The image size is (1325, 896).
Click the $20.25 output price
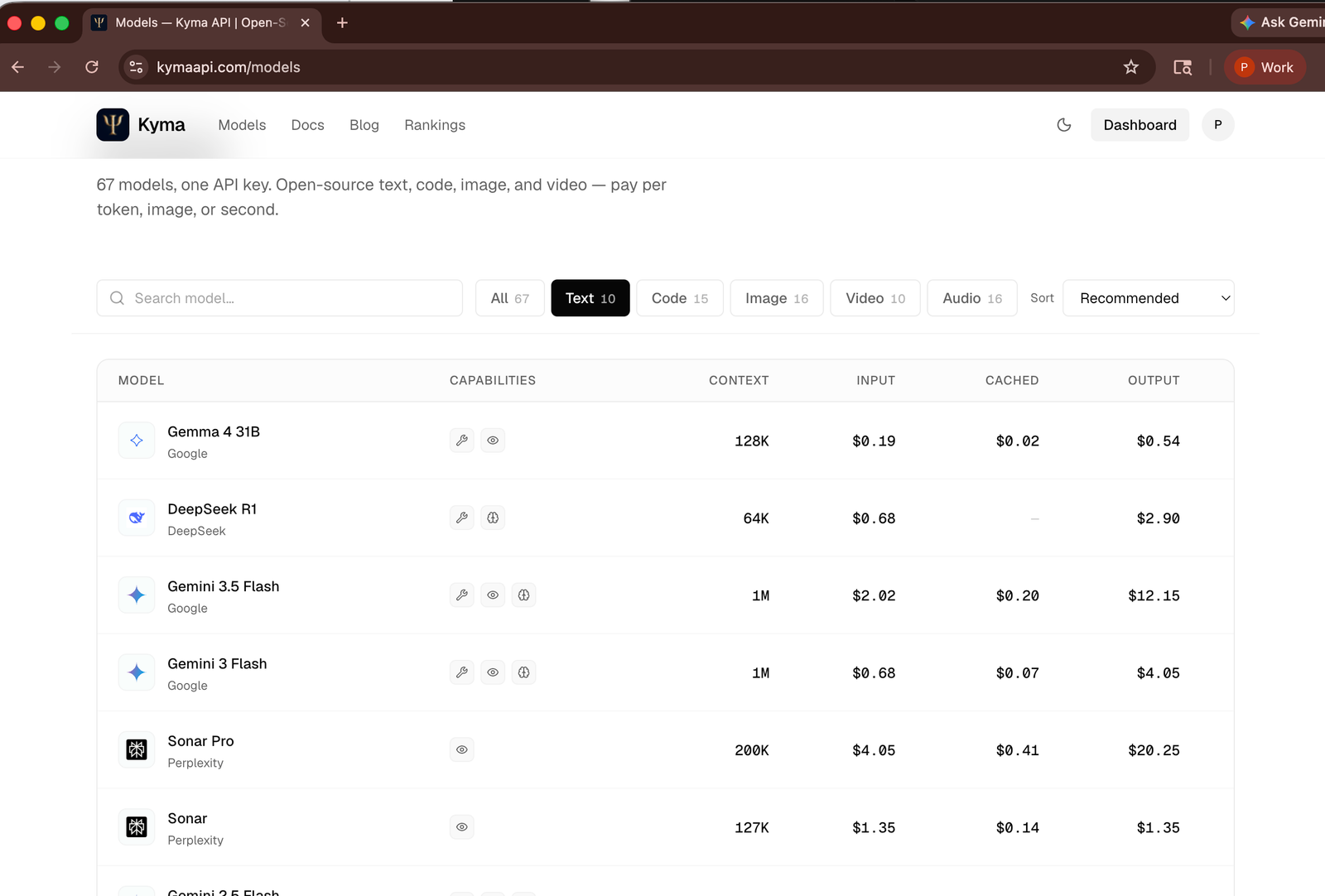(1154, 750)
